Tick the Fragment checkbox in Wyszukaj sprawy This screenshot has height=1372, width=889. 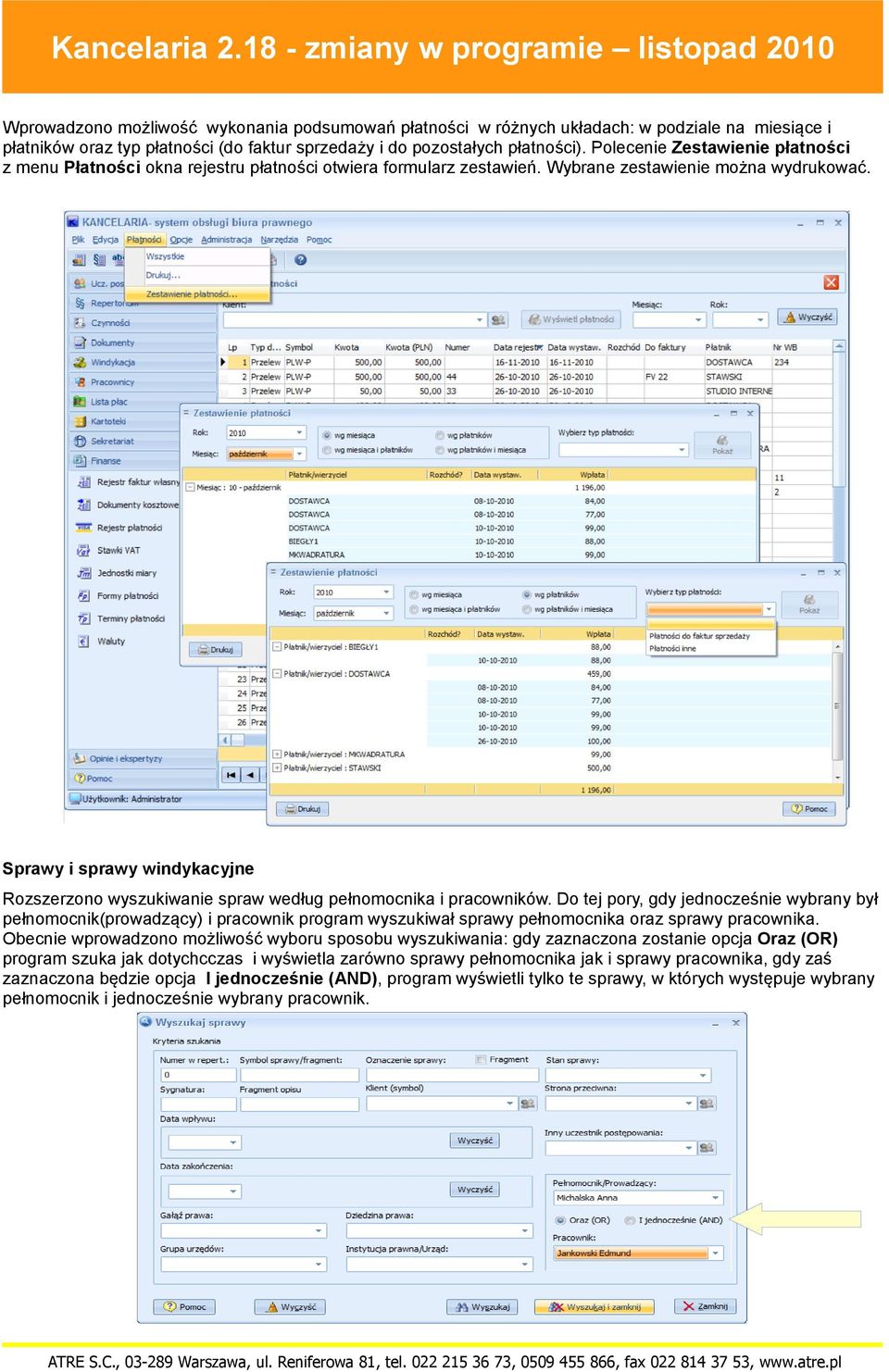click(x=481, y=1060)
